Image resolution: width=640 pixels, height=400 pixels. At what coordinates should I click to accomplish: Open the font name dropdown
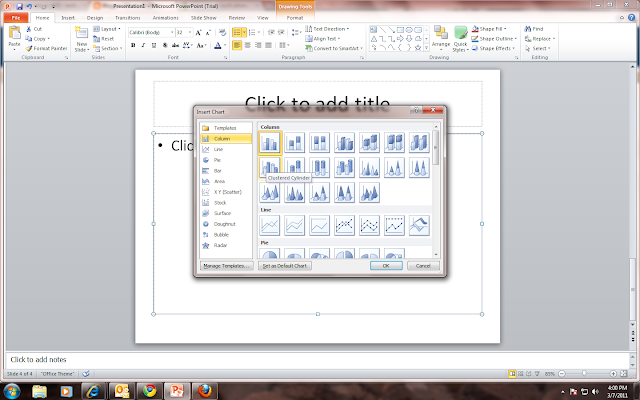coord(172,32)
